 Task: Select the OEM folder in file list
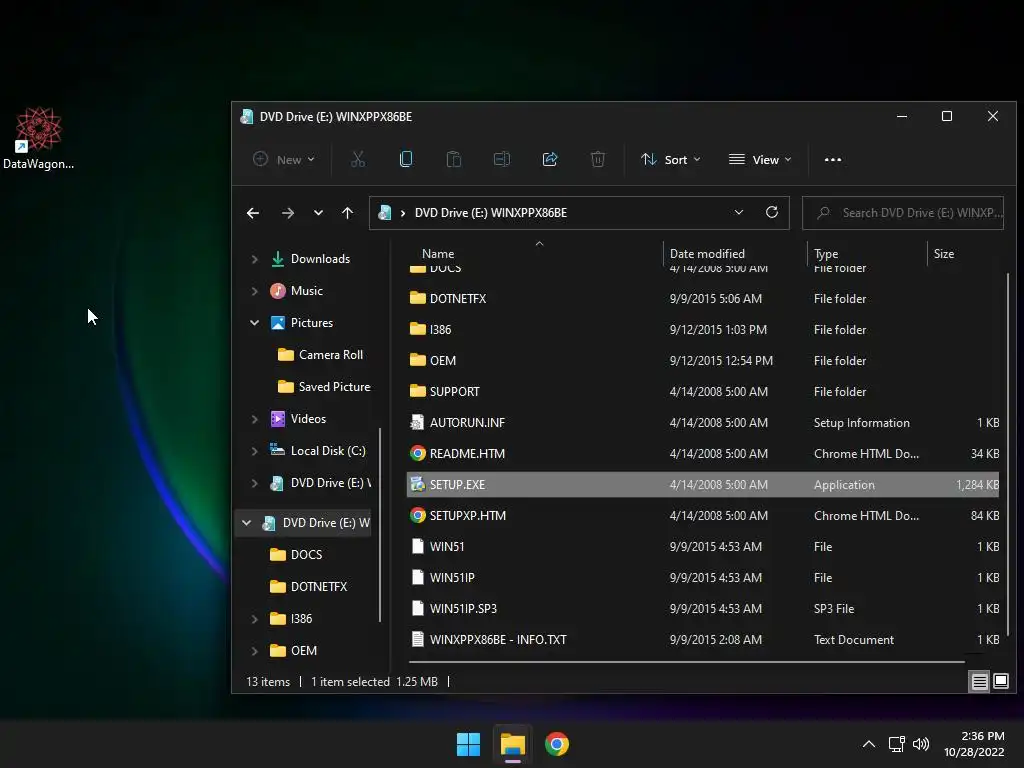tap(703, 360)
